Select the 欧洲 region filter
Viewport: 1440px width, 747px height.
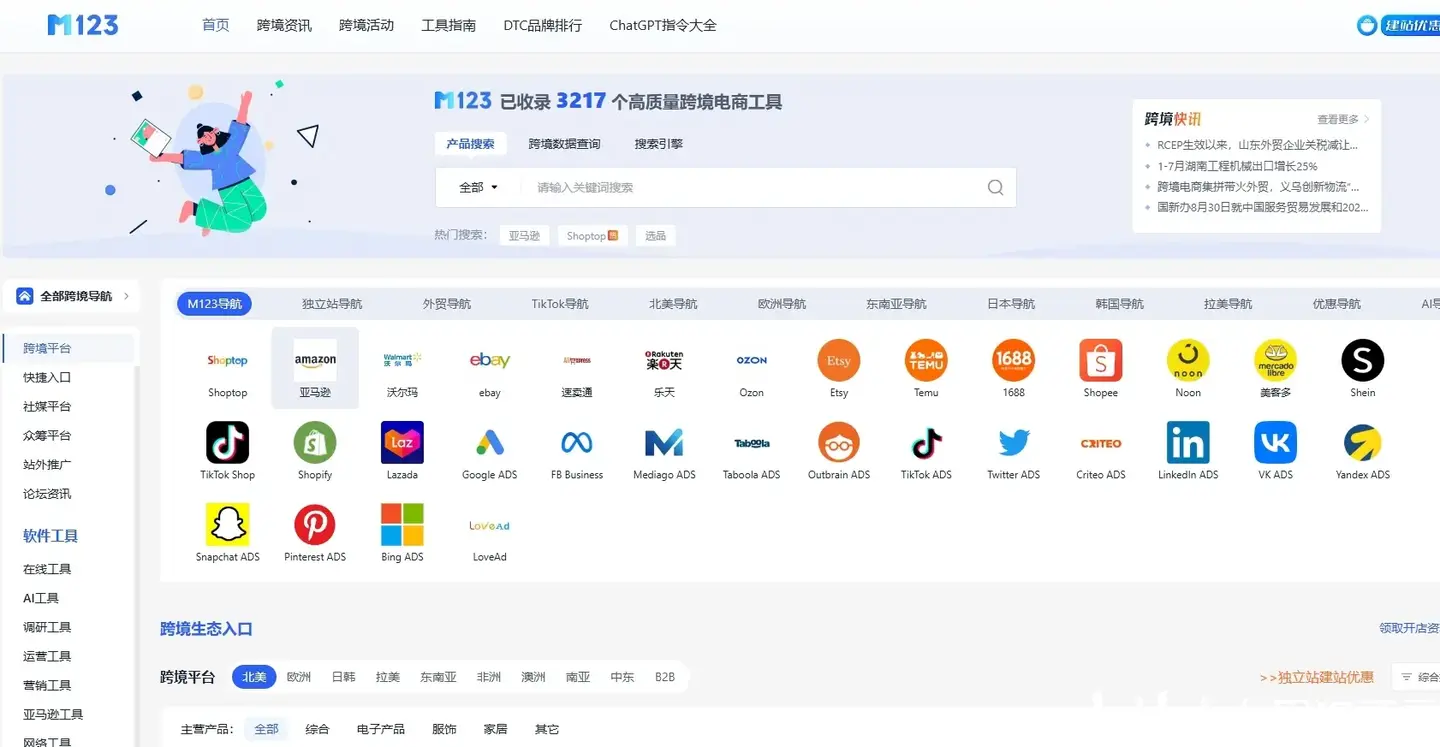coord(298,677)
